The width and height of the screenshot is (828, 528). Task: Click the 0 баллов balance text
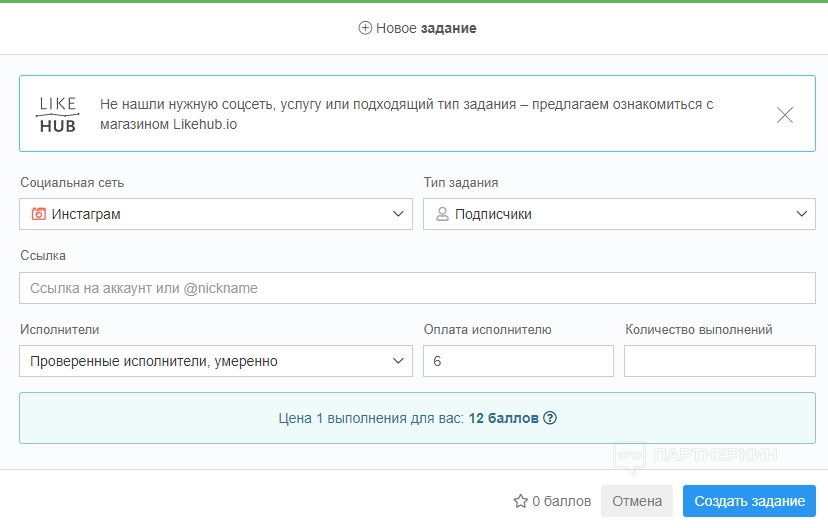click(x=561, y=501)
